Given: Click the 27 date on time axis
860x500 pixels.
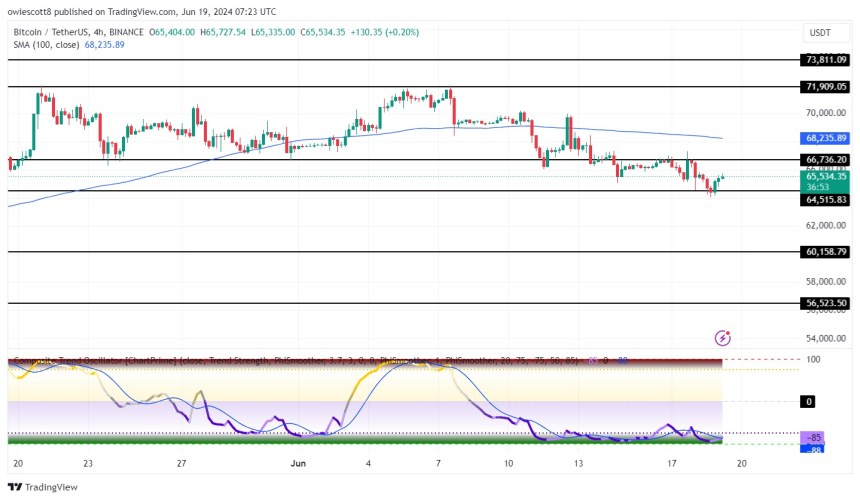Looking at the screenshot, I should (x=181, y=463).
